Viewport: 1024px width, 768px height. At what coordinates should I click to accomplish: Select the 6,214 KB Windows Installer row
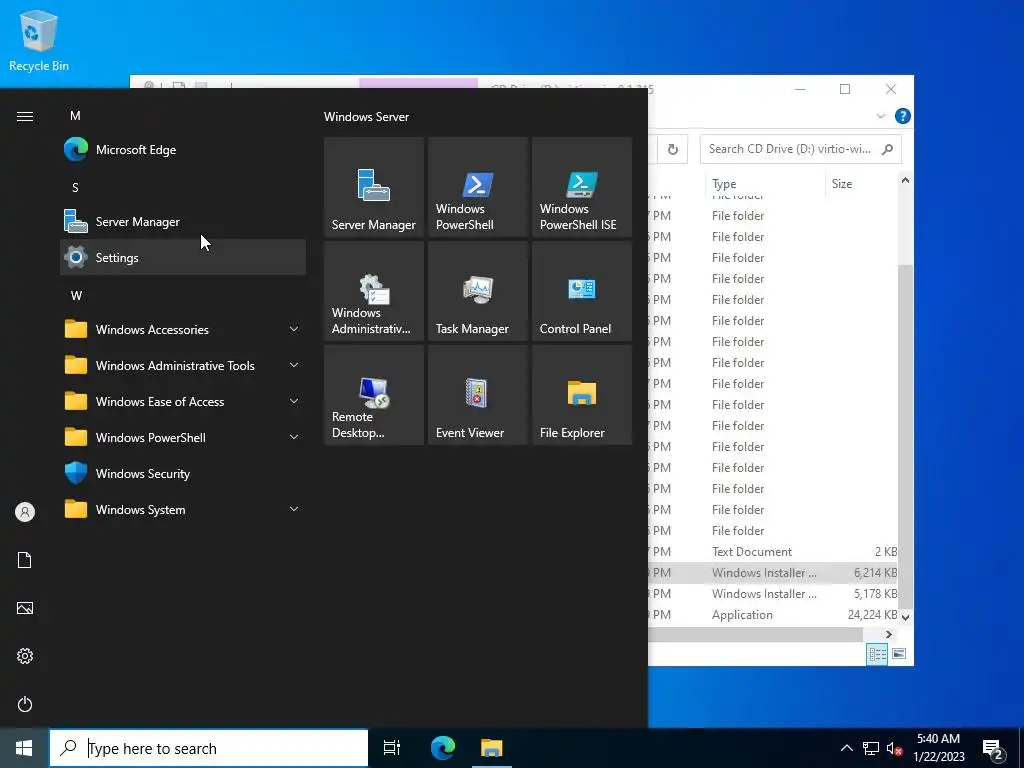tap(774, 573)
